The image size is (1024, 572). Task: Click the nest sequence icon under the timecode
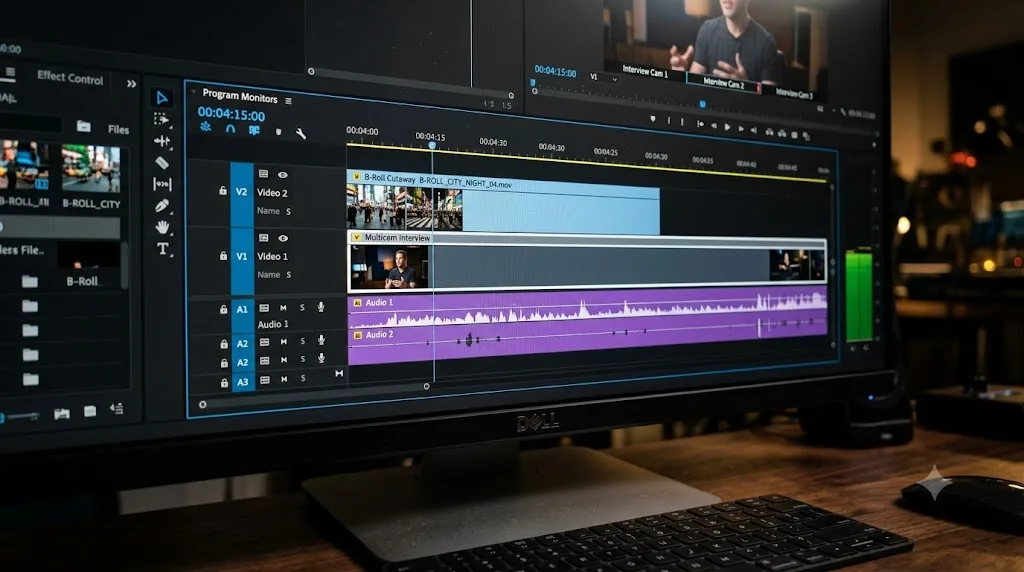(206, 127)
